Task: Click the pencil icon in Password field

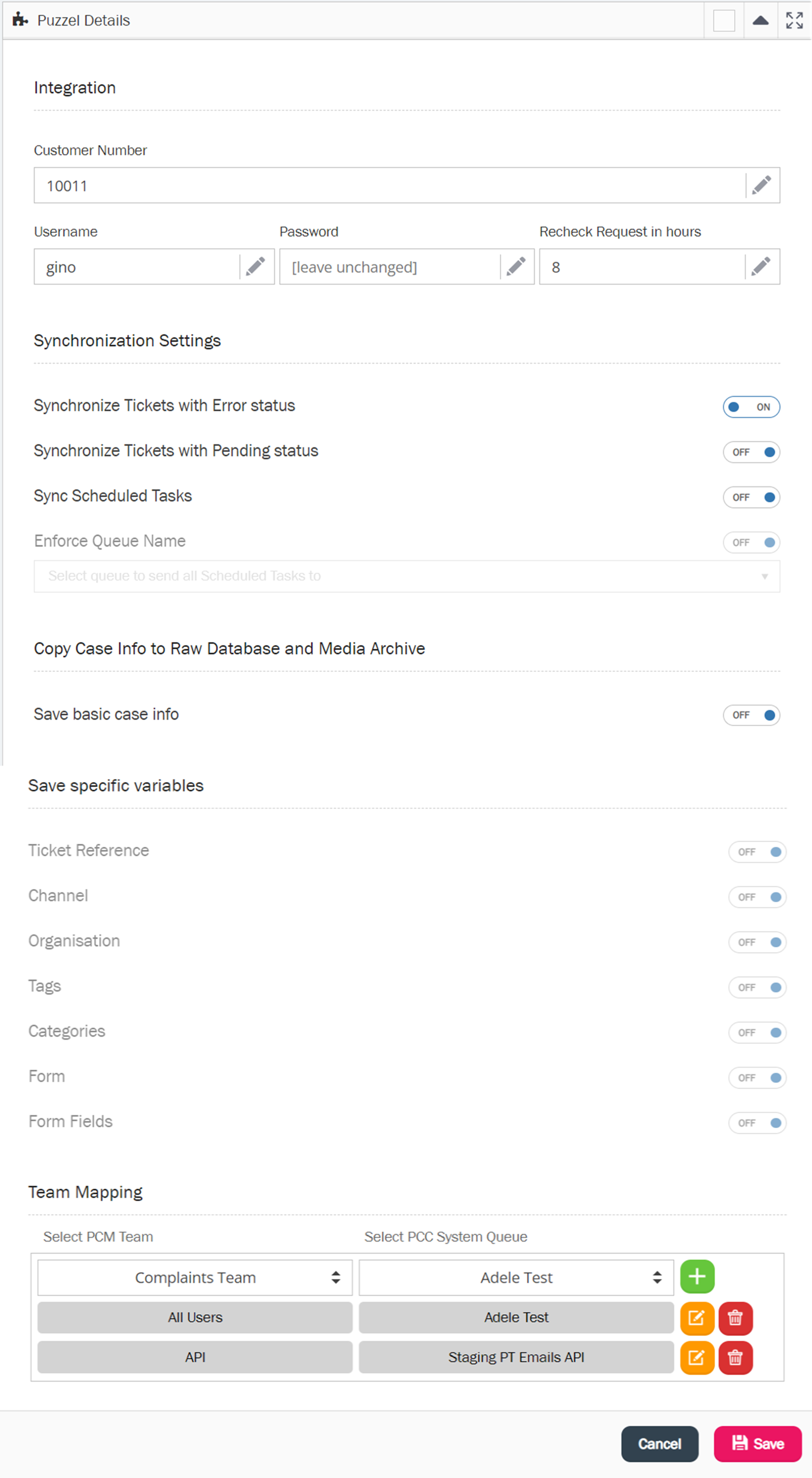Action: point(516,267)
